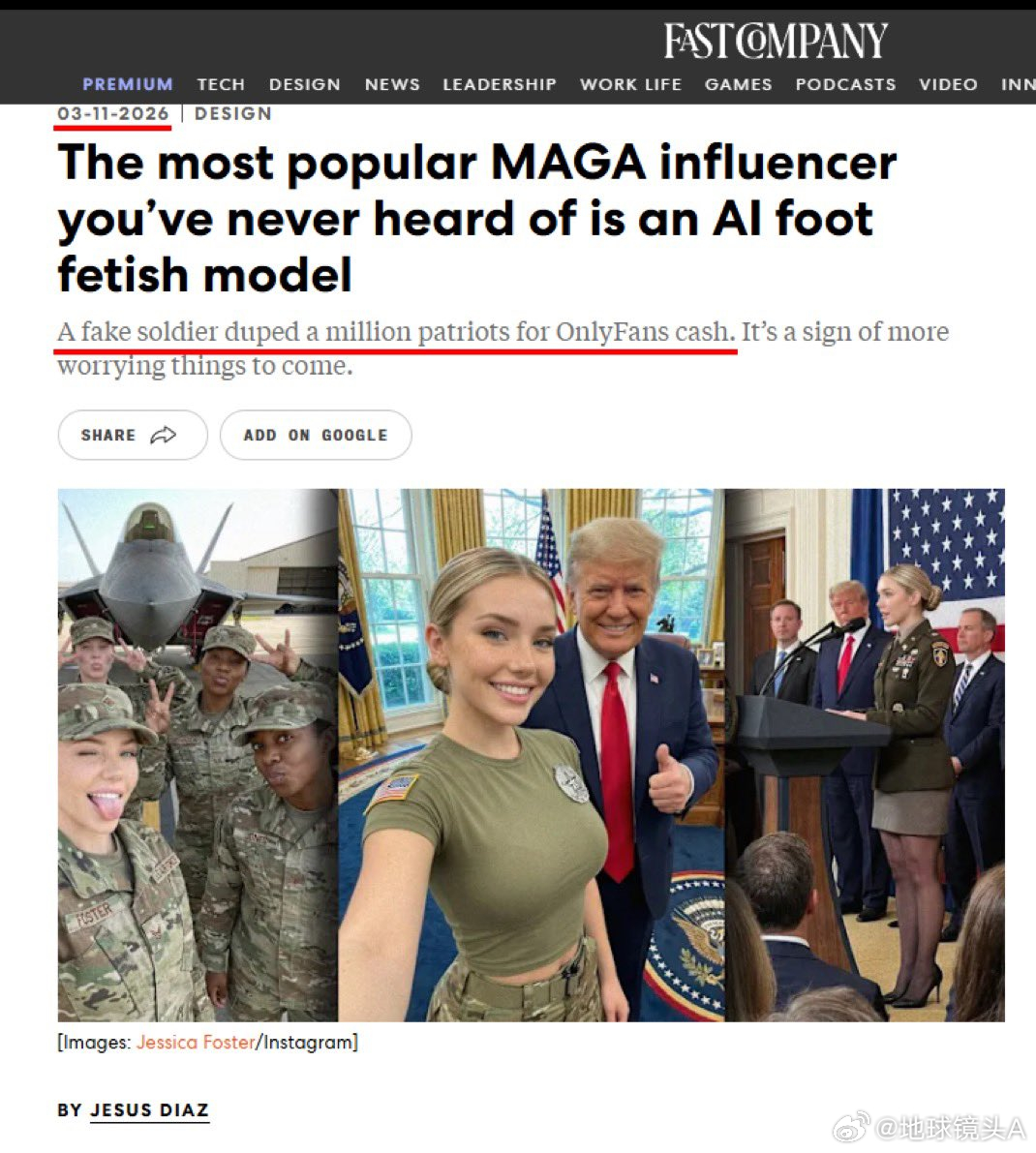Open the GAMES section

[738, 84]
